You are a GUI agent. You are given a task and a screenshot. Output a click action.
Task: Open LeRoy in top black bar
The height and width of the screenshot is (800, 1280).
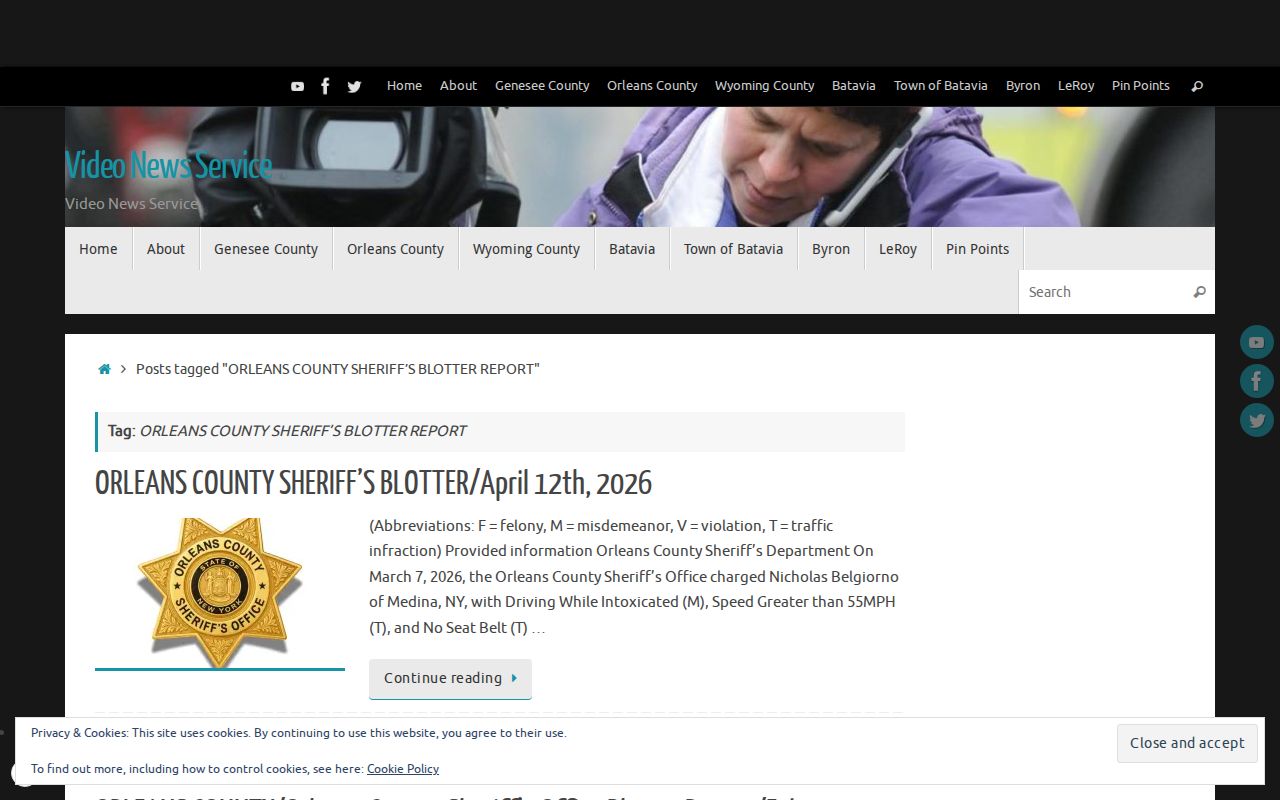point(1076,86)
